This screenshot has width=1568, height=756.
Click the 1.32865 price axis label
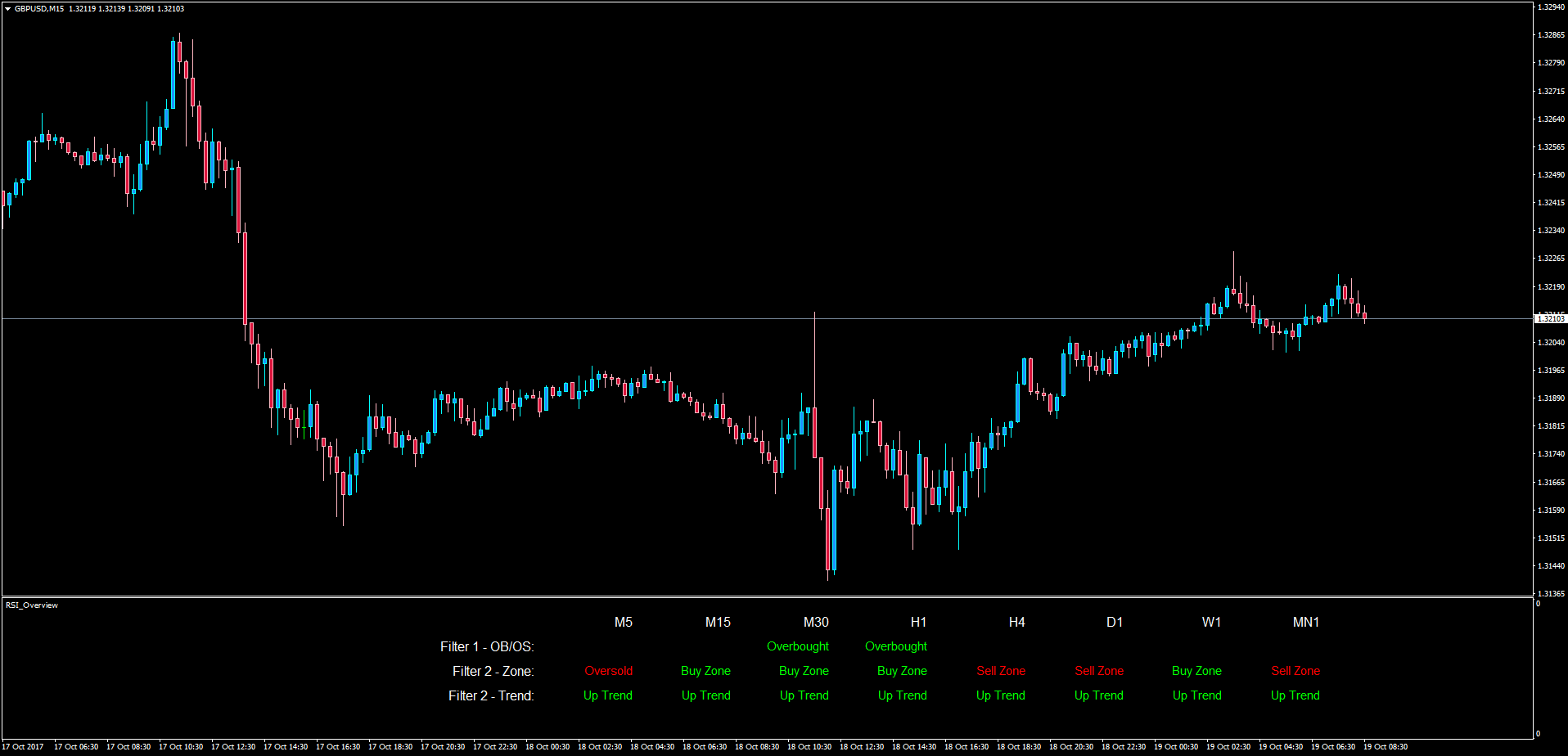[x=1552, y=35]
